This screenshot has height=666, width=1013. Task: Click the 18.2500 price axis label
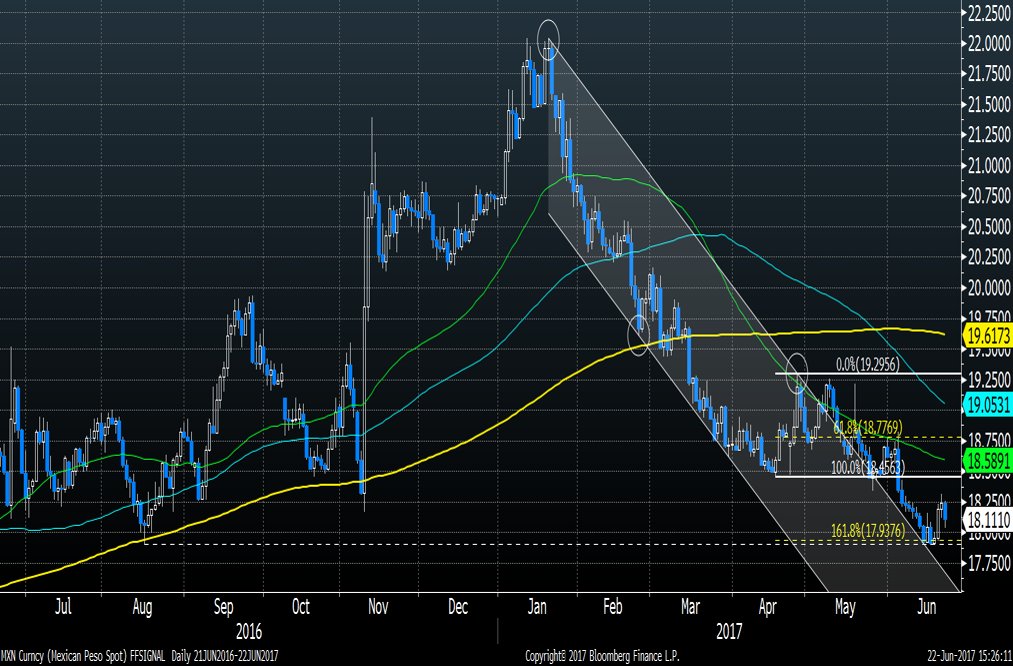[990, 501]
